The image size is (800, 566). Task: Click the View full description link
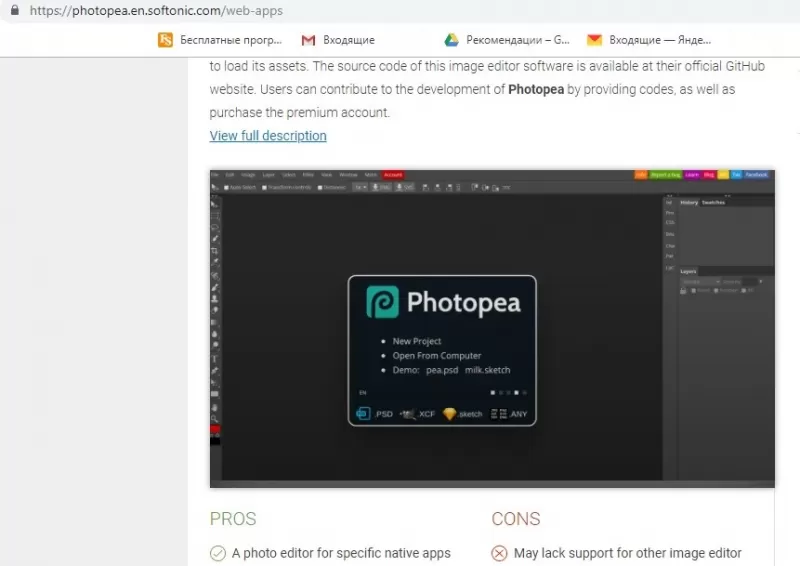(268, 136)
